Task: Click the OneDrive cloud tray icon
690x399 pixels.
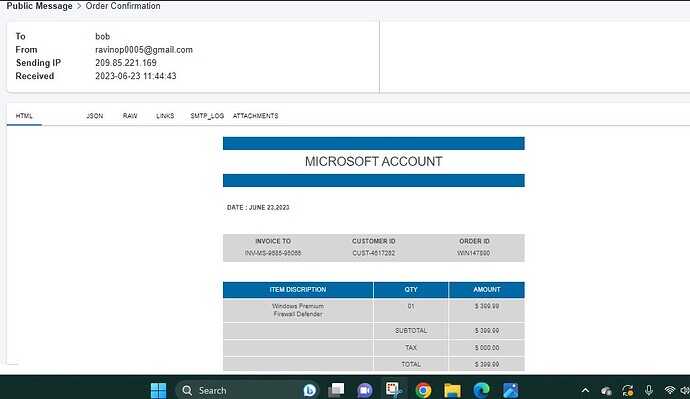Action: (x=606, y=391)
